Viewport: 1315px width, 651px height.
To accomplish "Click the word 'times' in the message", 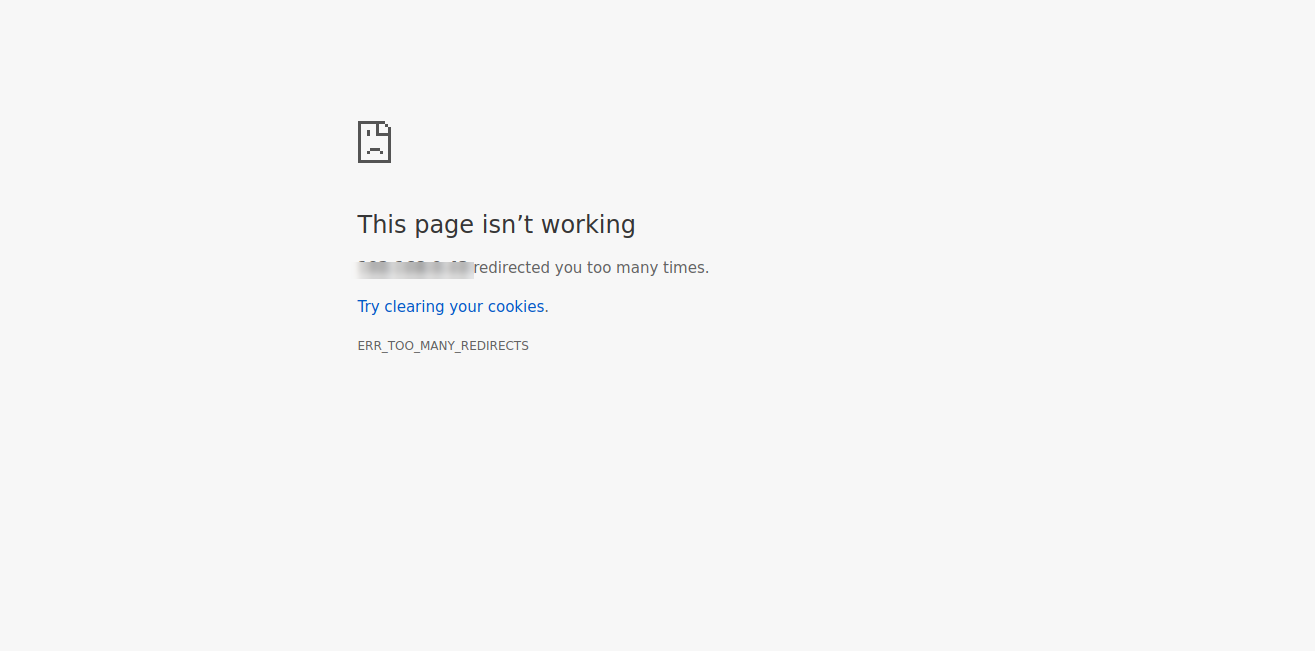I will click(x=685, y=268).
